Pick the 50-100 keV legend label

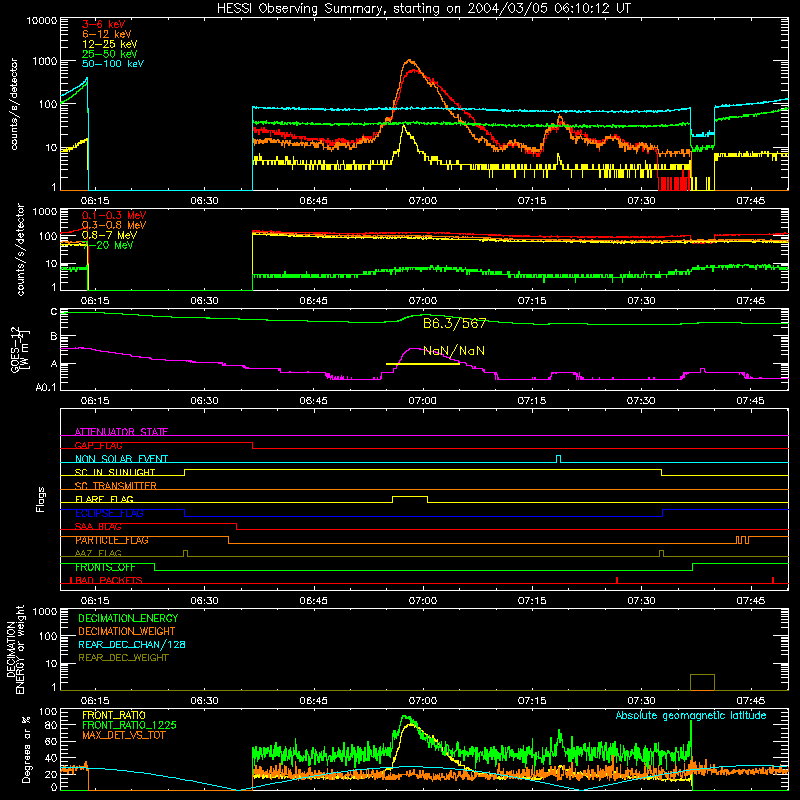point(113,64)
